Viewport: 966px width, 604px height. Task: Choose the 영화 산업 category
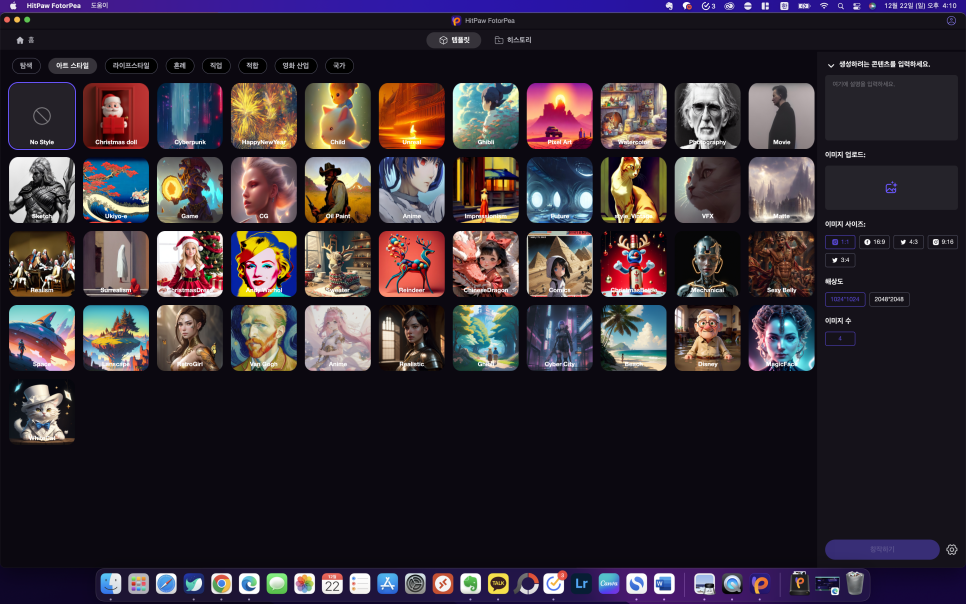tap(296, 65)
